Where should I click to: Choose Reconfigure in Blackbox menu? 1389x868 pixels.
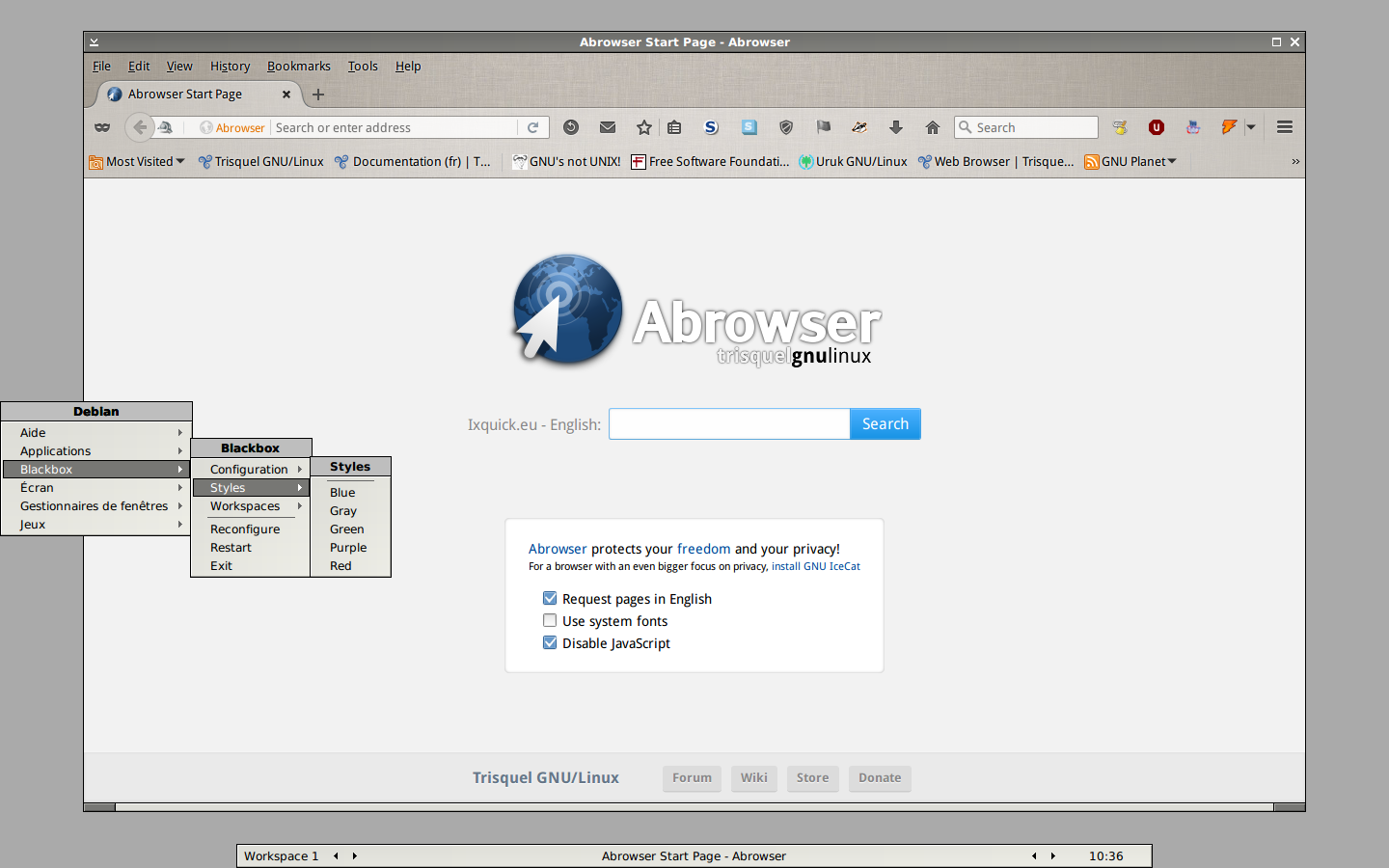[x=251, y=529]
